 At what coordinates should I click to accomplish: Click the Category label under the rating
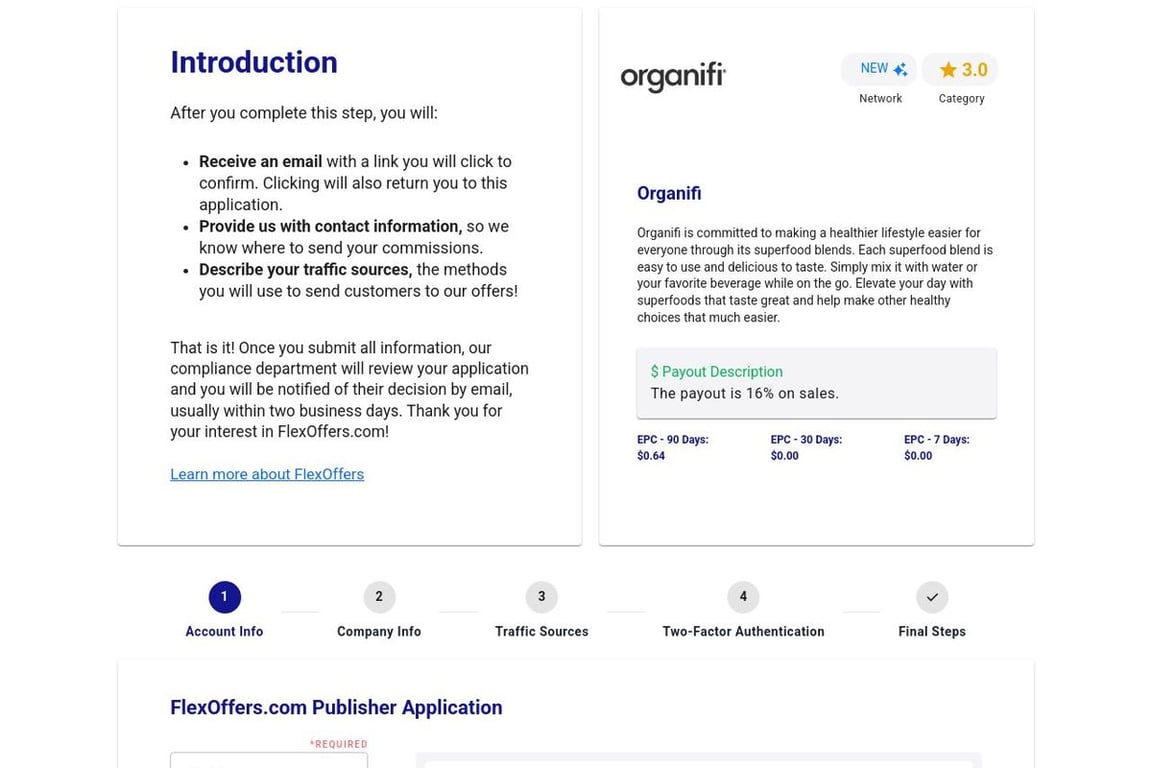[x=961, y=98]
